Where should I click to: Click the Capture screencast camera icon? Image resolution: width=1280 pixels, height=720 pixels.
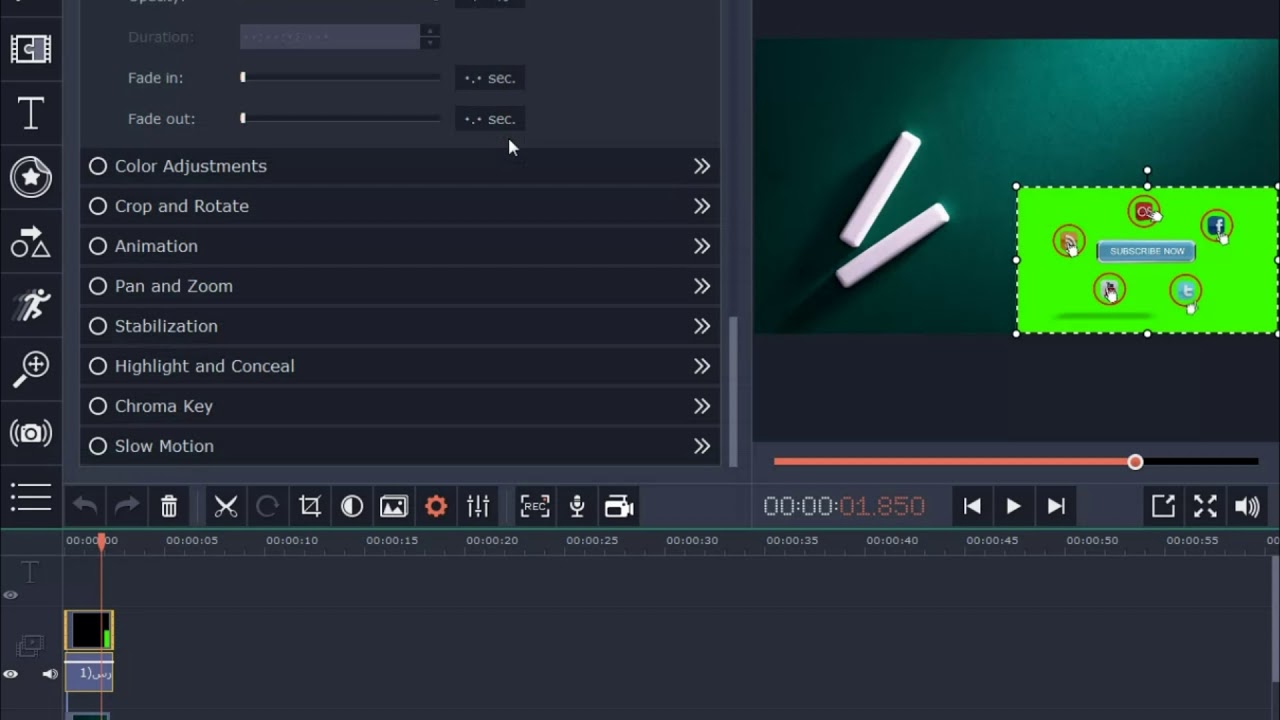(619, 507)
